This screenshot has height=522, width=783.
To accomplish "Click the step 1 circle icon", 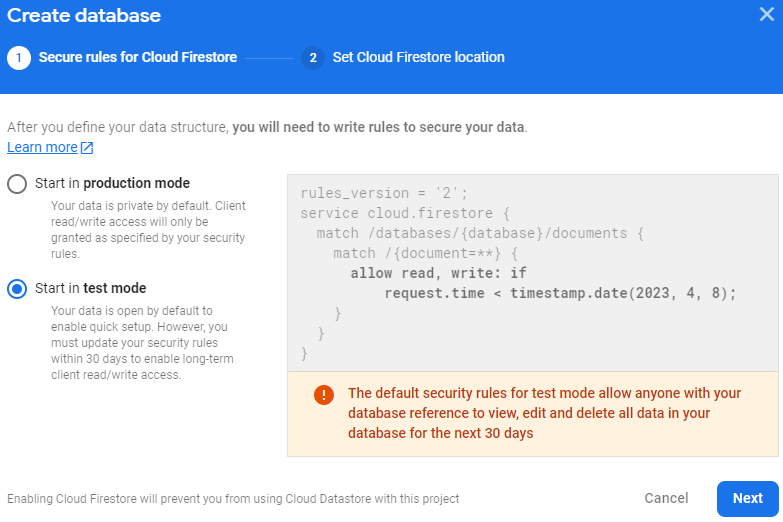I will coord(18,58).
